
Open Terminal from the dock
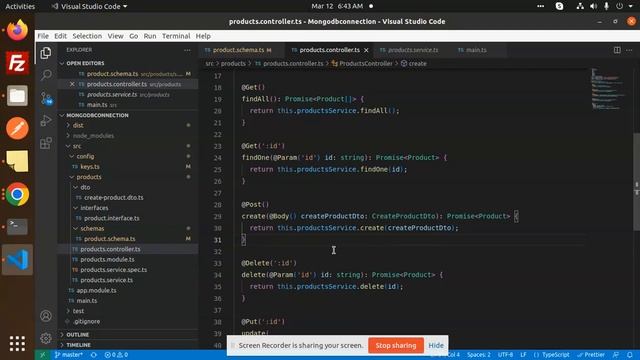[17, 227]
